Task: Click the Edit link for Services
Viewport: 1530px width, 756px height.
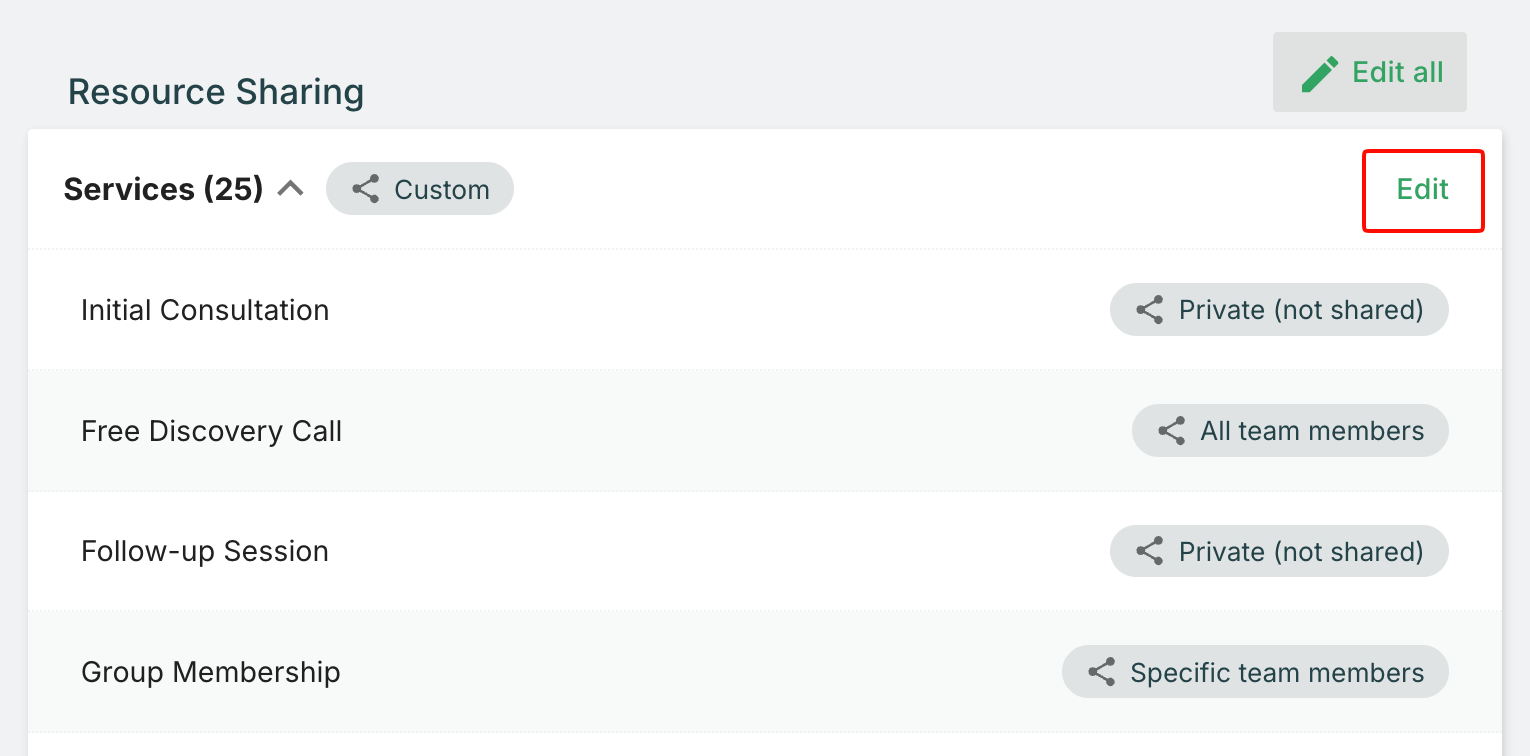Action: [x=1422, y=190]
